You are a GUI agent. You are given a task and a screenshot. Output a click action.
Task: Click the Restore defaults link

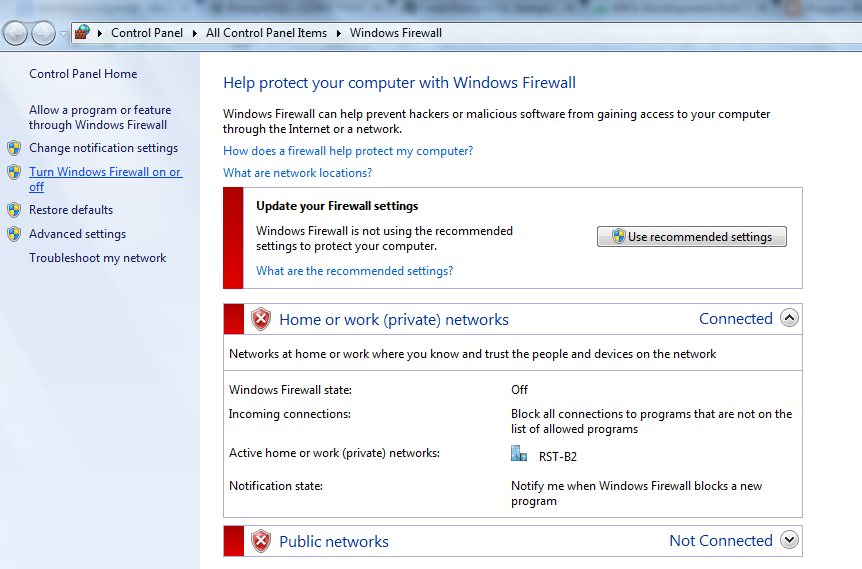[71, 209]
